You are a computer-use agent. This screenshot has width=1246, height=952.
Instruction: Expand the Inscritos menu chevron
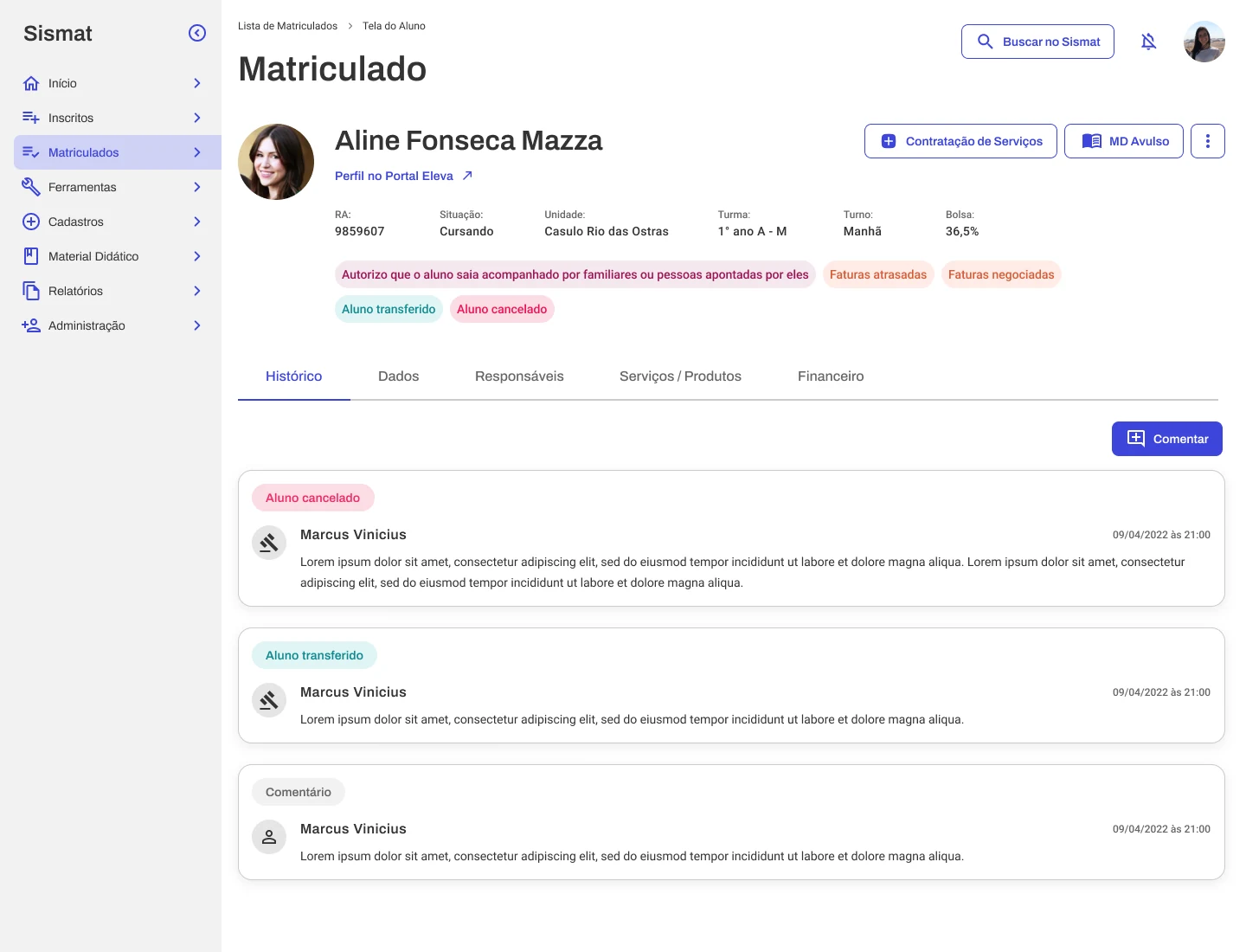point(197,118)
